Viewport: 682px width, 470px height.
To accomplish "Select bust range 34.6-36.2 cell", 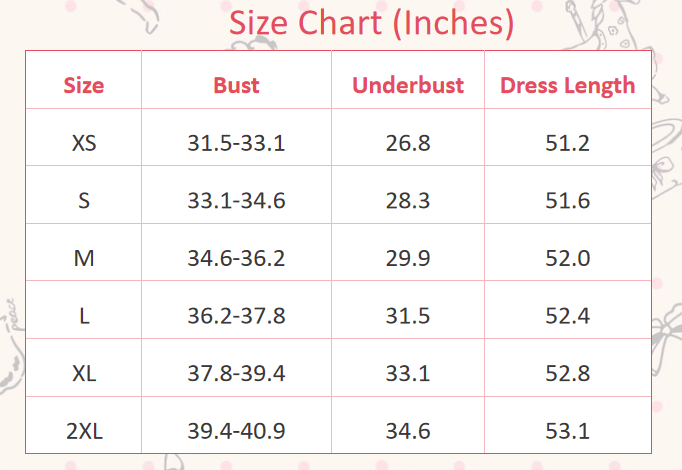I will tap(236, 259).
